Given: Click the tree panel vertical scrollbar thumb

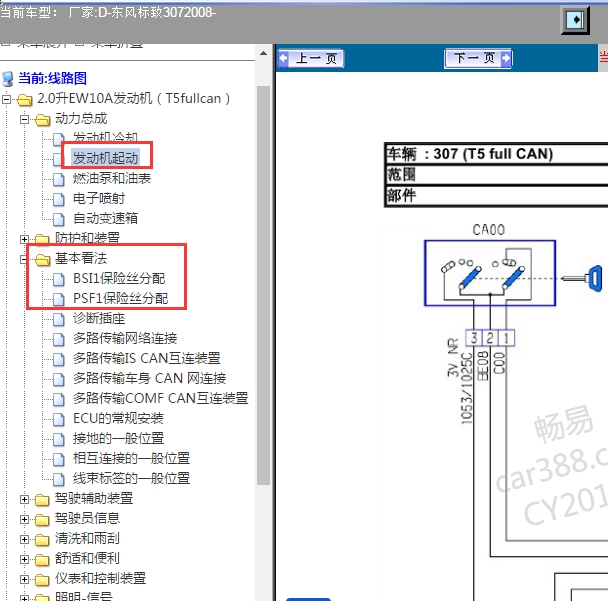Looking at the screenshot, I should (264, 285).
